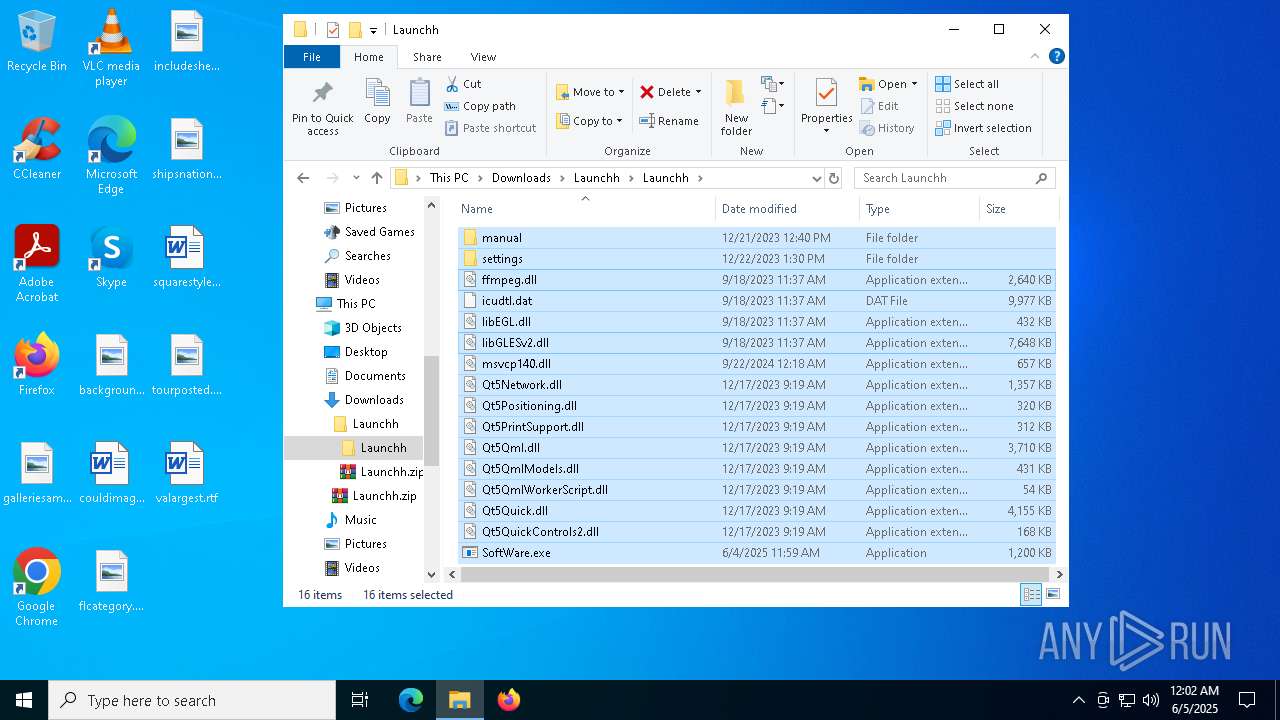The height and width of the screenshot is (720, 1280).
Task: Click Cut in the Clipboard group
Action: [x=463, y=84]
